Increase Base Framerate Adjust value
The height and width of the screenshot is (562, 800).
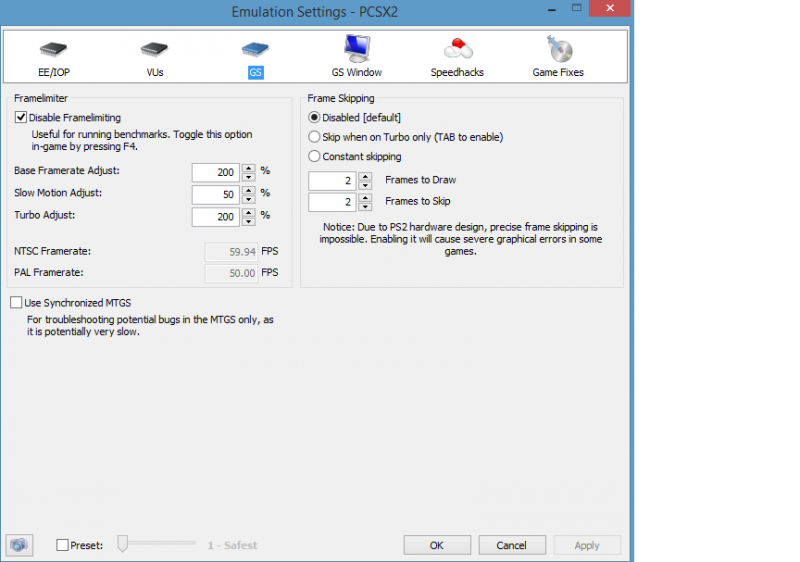point(248,168)
